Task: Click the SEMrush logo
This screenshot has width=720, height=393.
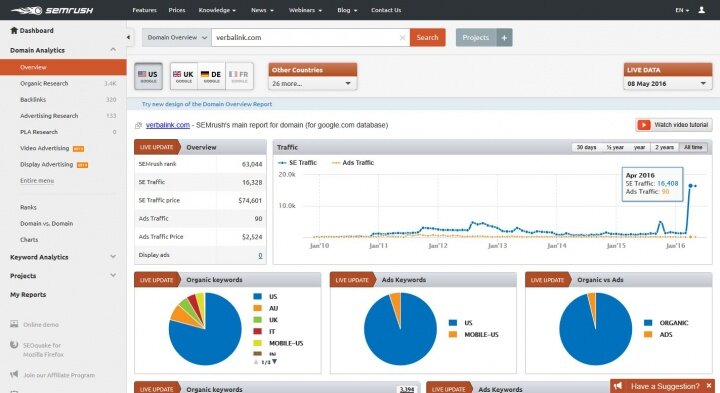Action: pyautogui.click(x=51, y=10)
